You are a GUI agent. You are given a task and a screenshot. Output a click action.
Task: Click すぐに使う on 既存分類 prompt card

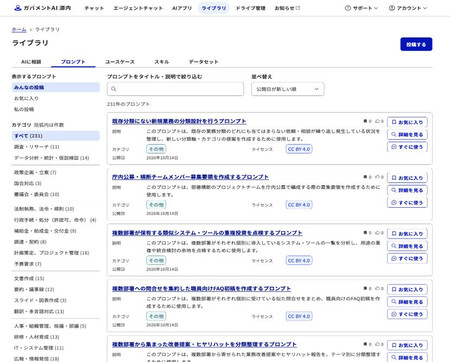point(407,147)
